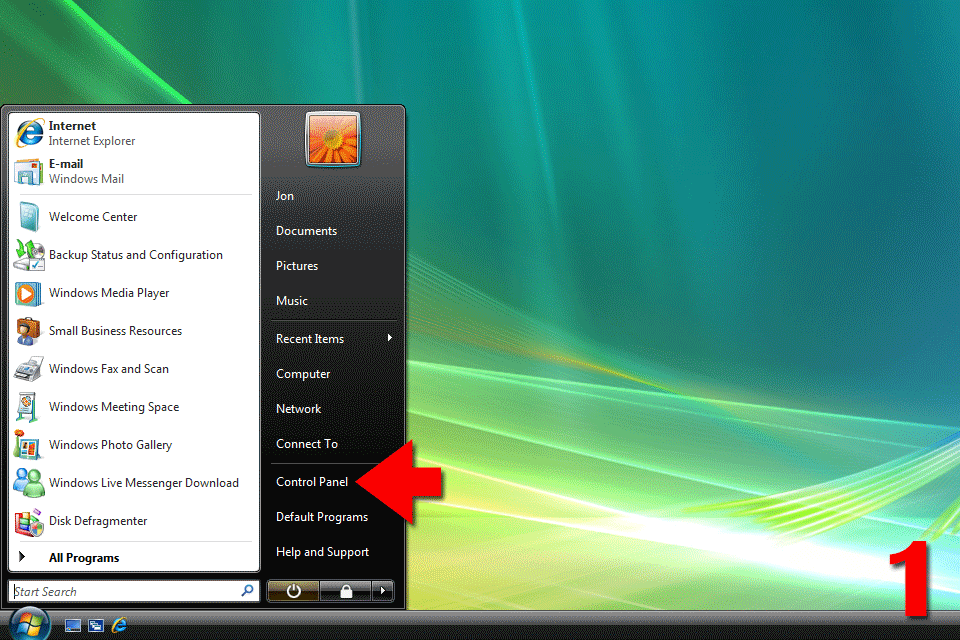Open shutdown options arrow menu
Viewport: 960px width, 640px height.
[383, 591]
